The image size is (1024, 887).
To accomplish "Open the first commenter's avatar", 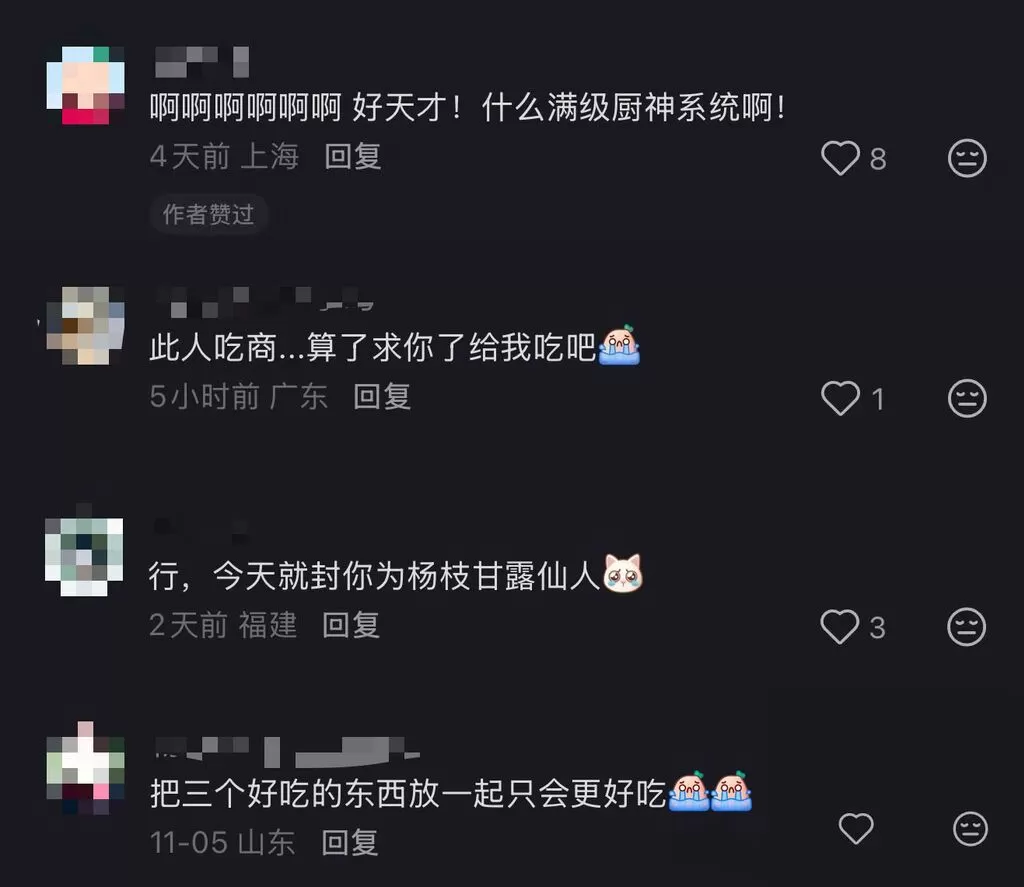I will pos(86,85).
